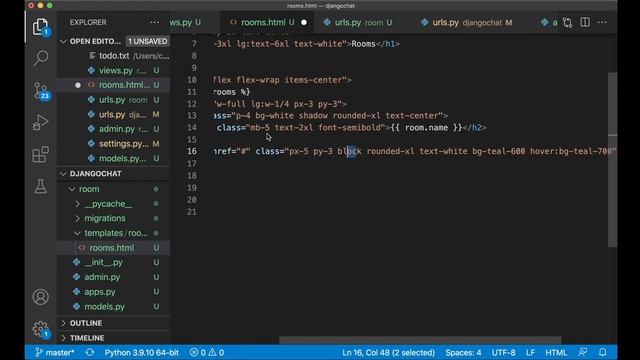This screenshot has height=360, width=640.
Task: Synchronize changes icon in status bar
Action: tap(90, 352)
